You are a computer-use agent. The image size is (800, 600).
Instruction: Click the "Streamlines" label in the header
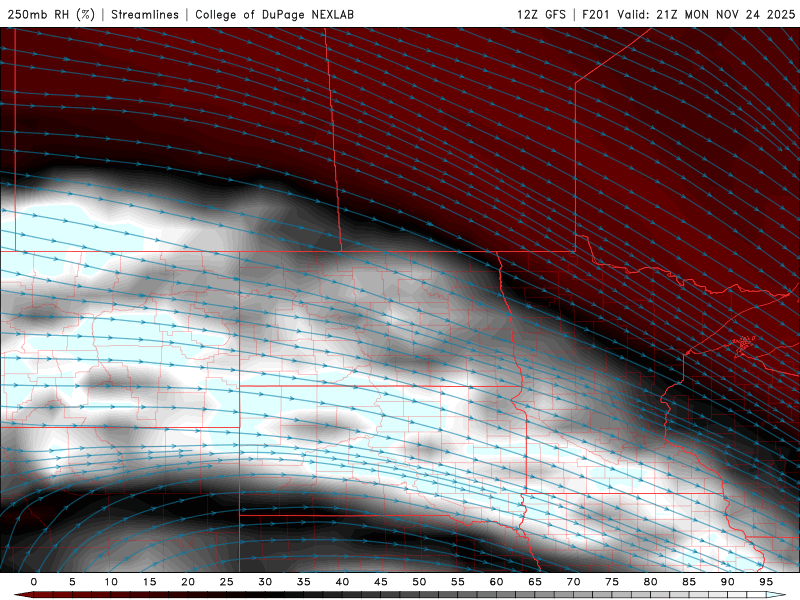pyautogui.click(x=145, y=14)
